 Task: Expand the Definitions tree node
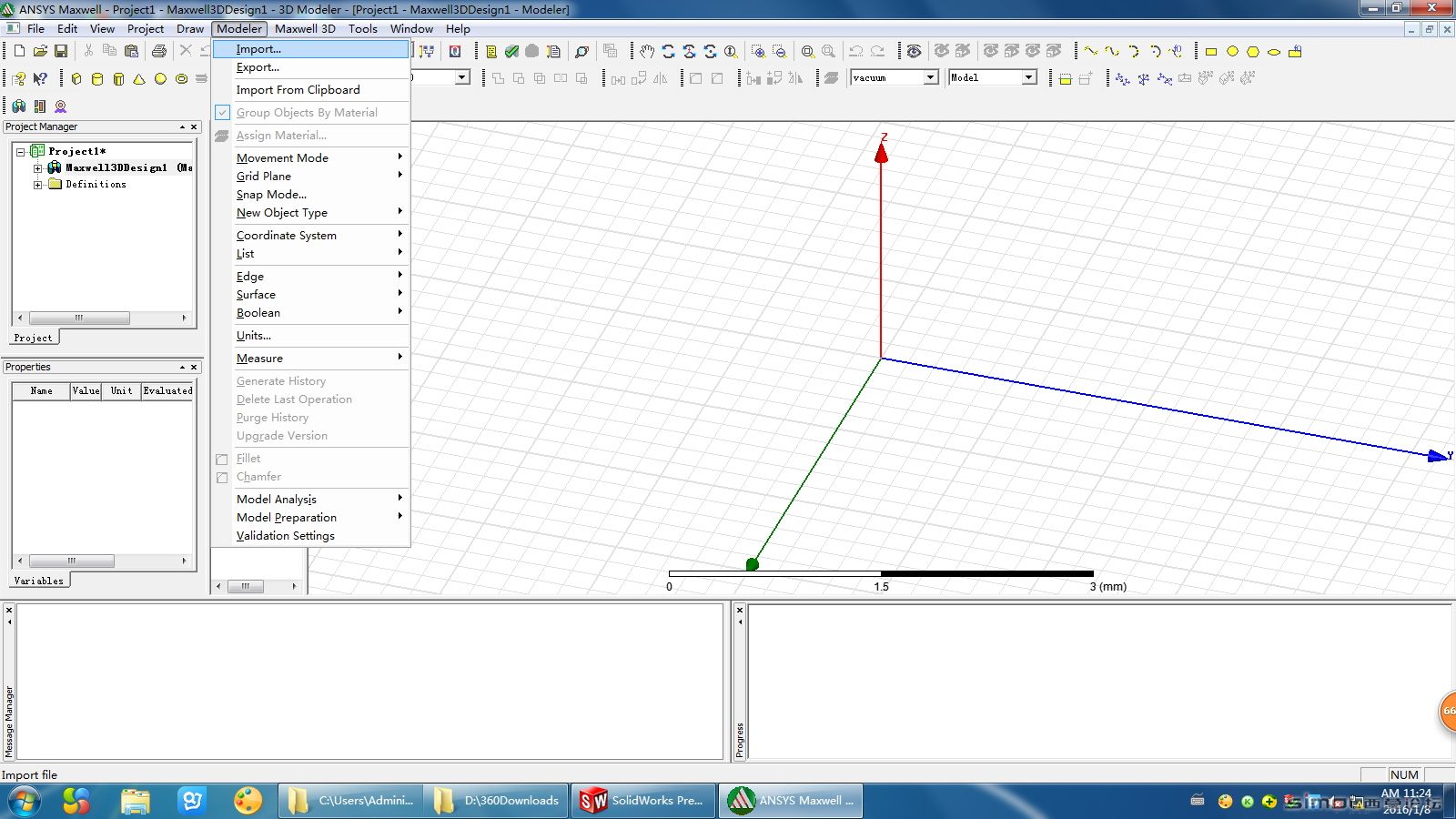[37, 184]
